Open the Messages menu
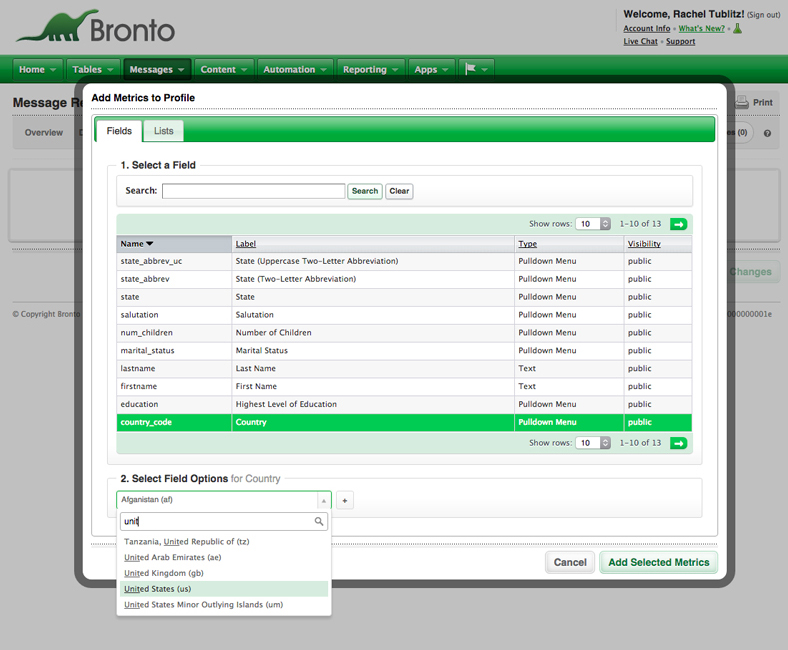This screenshot has height=650, width=788. pos(157,69)
